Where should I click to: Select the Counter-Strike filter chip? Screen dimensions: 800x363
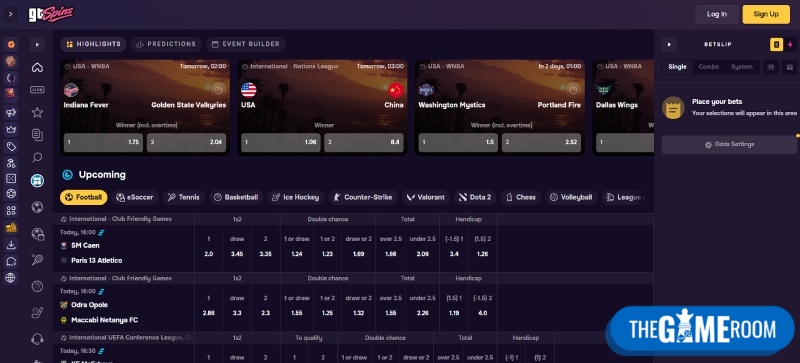(363, 197)
